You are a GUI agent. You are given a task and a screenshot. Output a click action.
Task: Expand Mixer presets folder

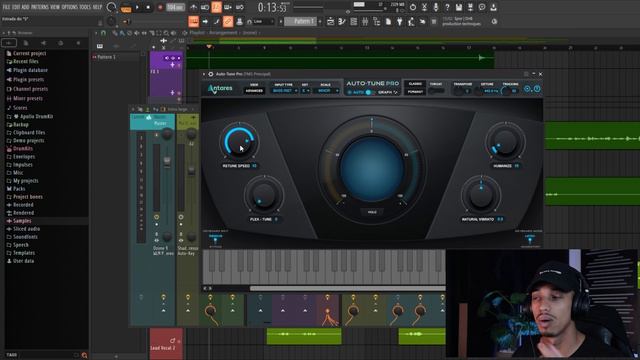[x=27, y=98]
